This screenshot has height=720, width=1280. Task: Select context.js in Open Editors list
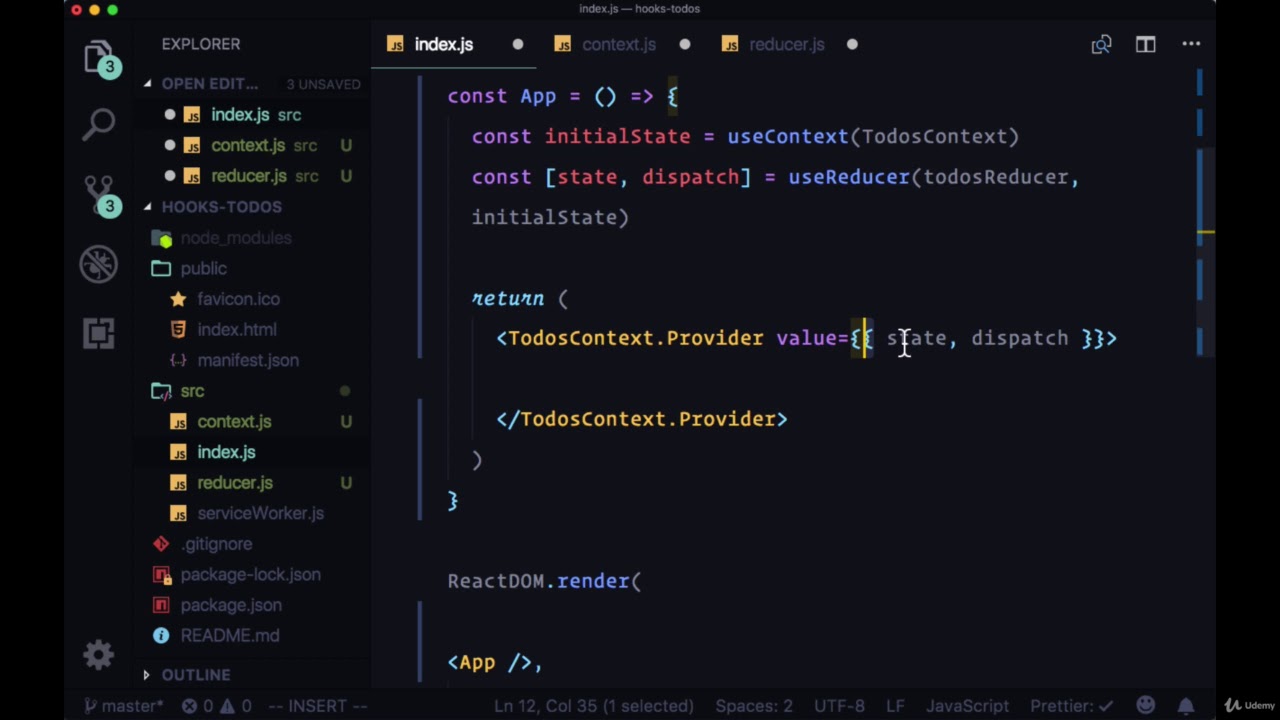pos(248,145)
